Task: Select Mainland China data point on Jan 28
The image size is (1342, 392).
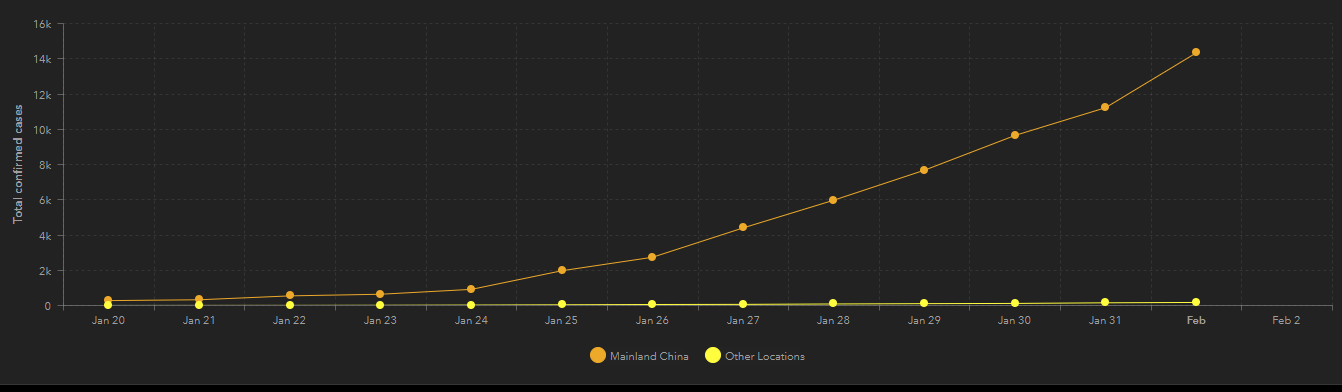Action: [833, 200]
